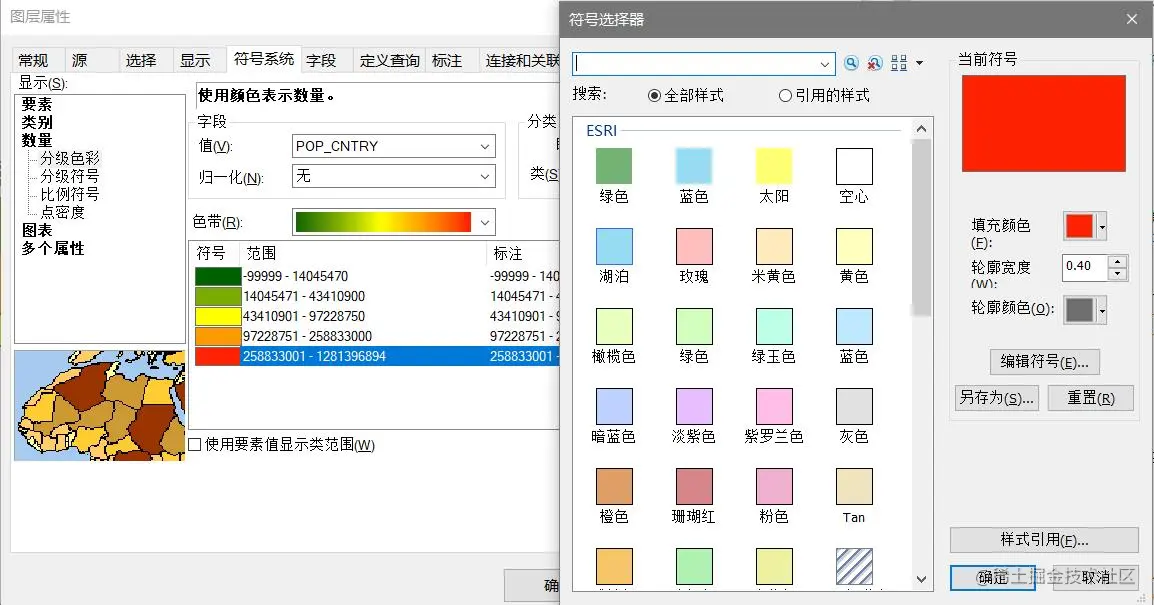The width and height of the screenshot is (1154, 605).
Task: Tick the 使用要素值显示类范围 checkbox
Action: pos(195,445)
